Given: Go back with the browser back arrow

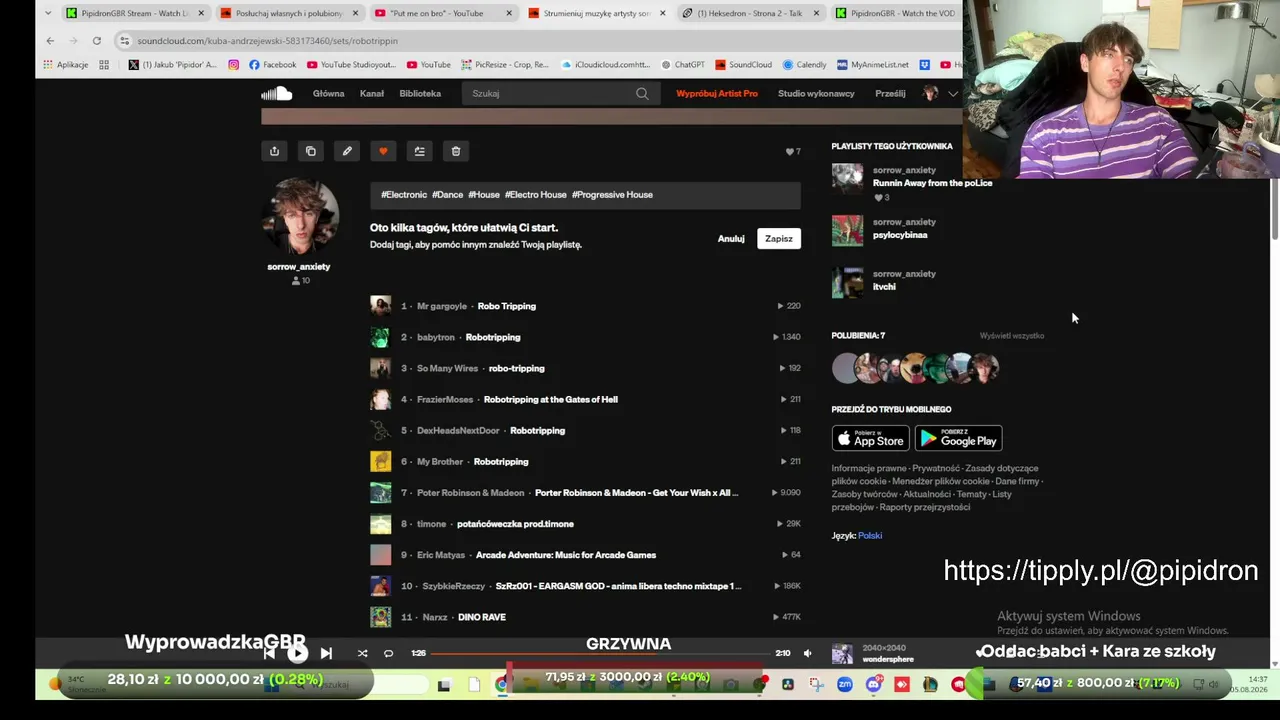Looking at the screenshot, I should click(x=50, y=40).
